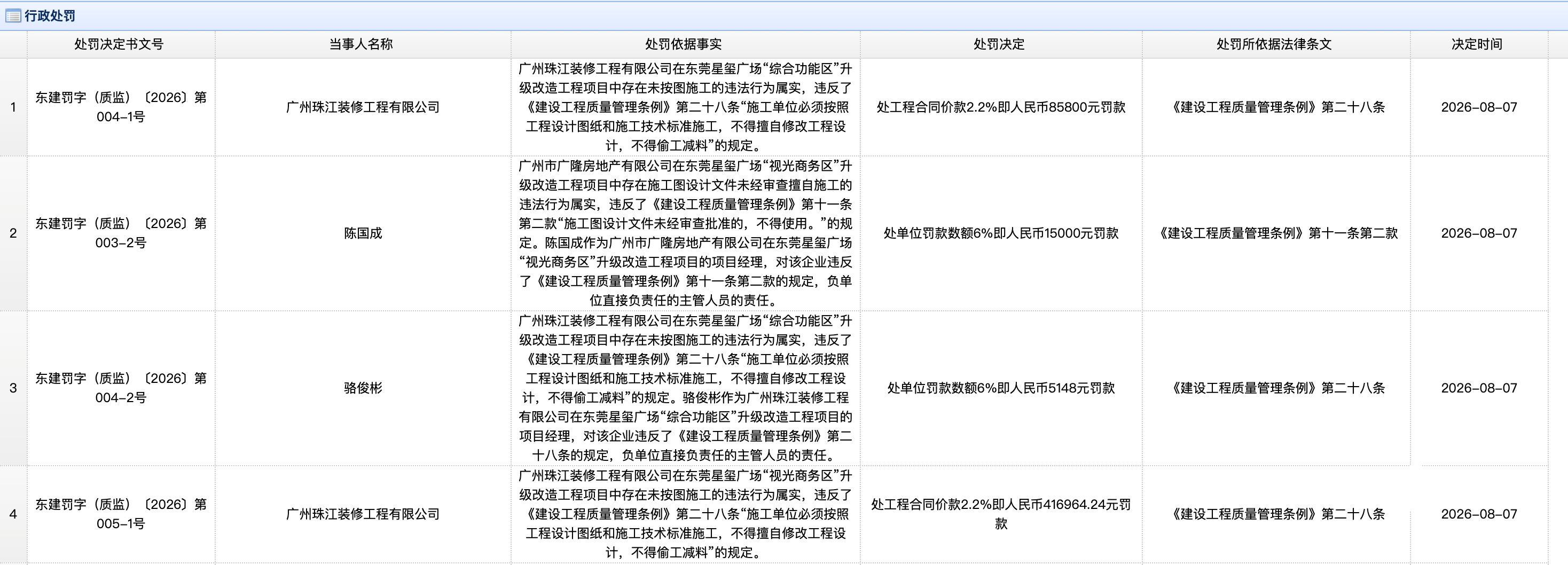Click penalty decision 人民币15000元罚款
The image size is (1568, 565).
pyautogui.click(x=1001, y=233)
